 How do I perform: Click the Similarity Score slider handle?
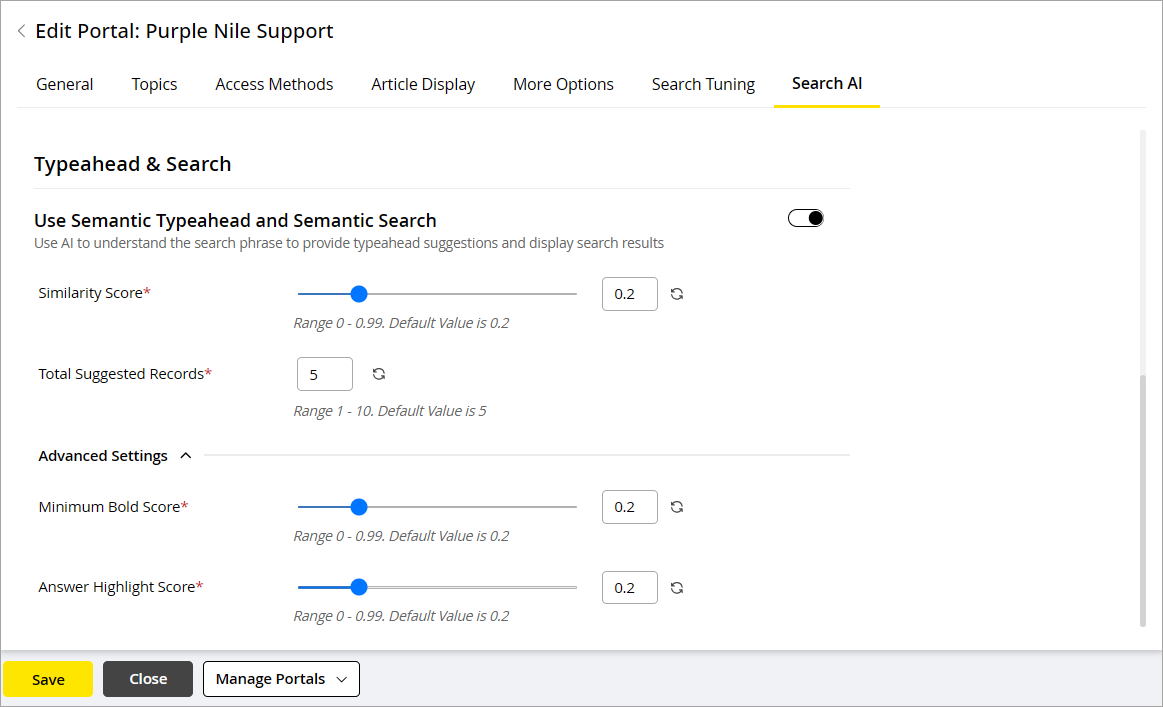pos(359,294)
